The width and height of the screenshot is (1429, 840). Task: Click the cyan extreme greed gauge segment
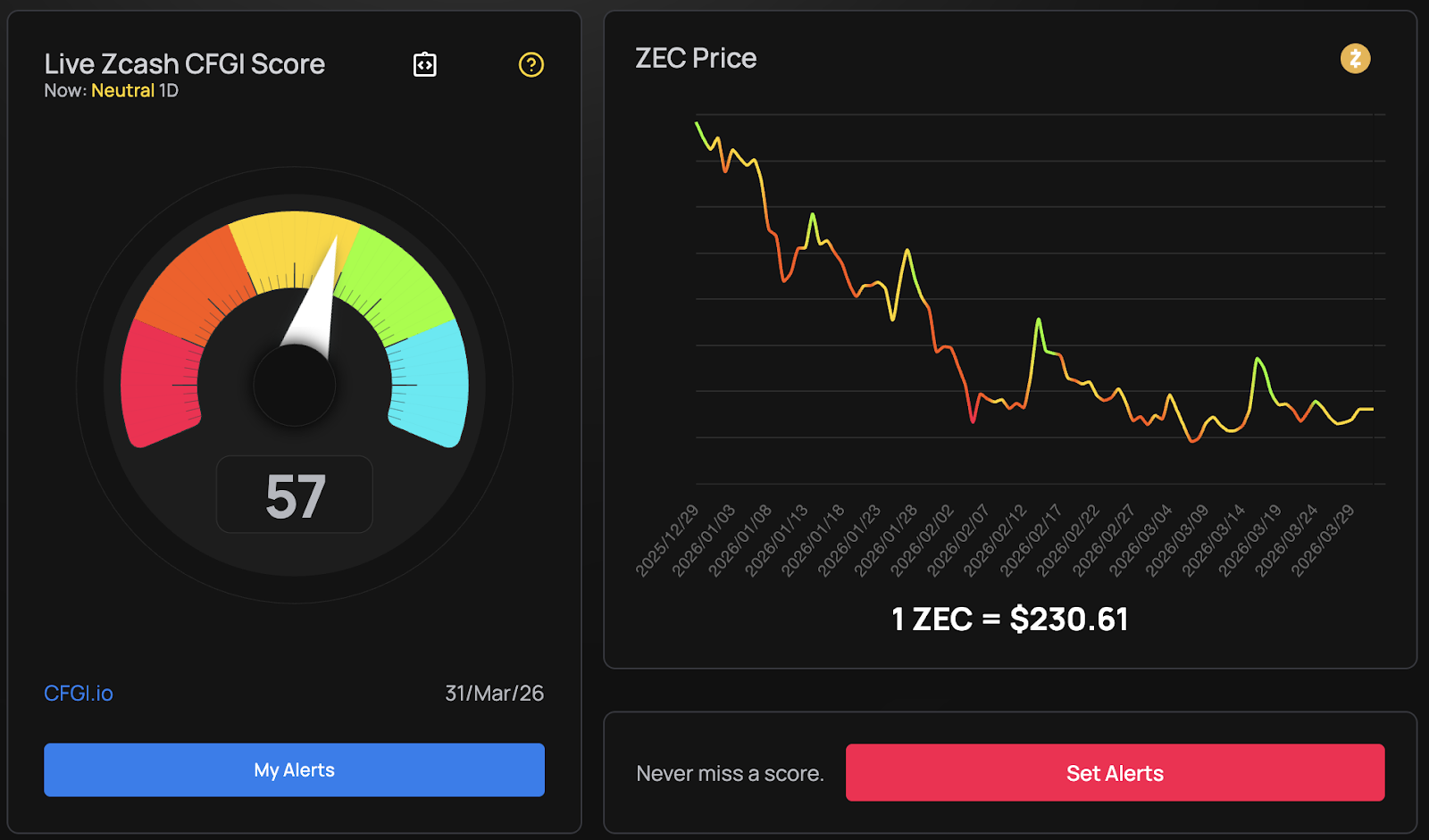pyautogui.click(x=435, y=384)
